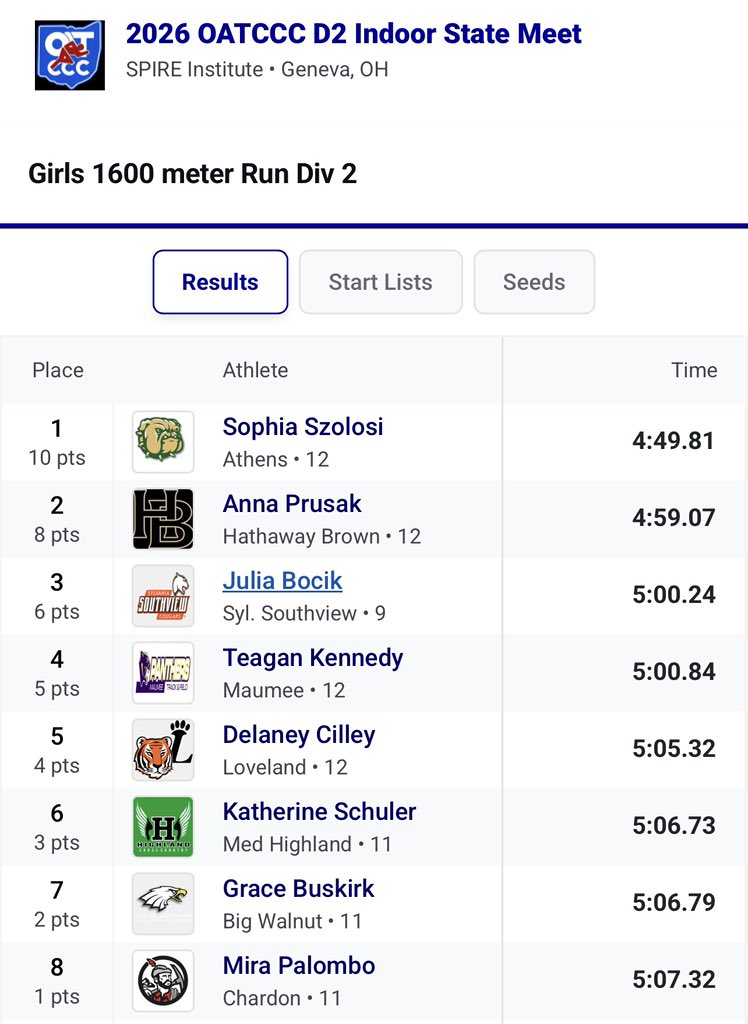
Task: Click the Time column header
Action: (694, 370)
